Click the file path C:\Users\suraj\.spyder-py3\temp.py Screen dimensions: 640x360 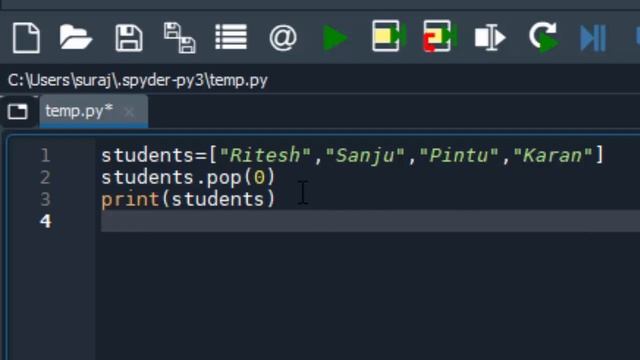(138, 80)
